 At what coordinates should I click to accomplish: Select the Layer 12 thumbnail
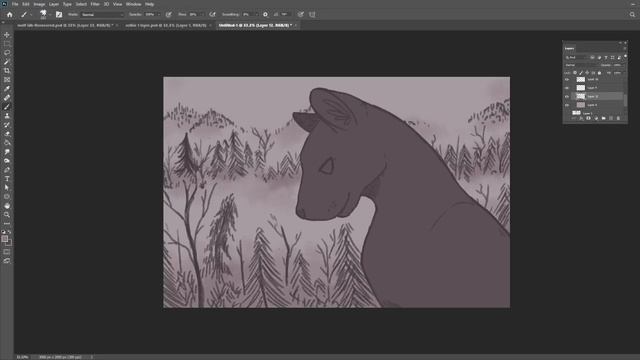580,96
